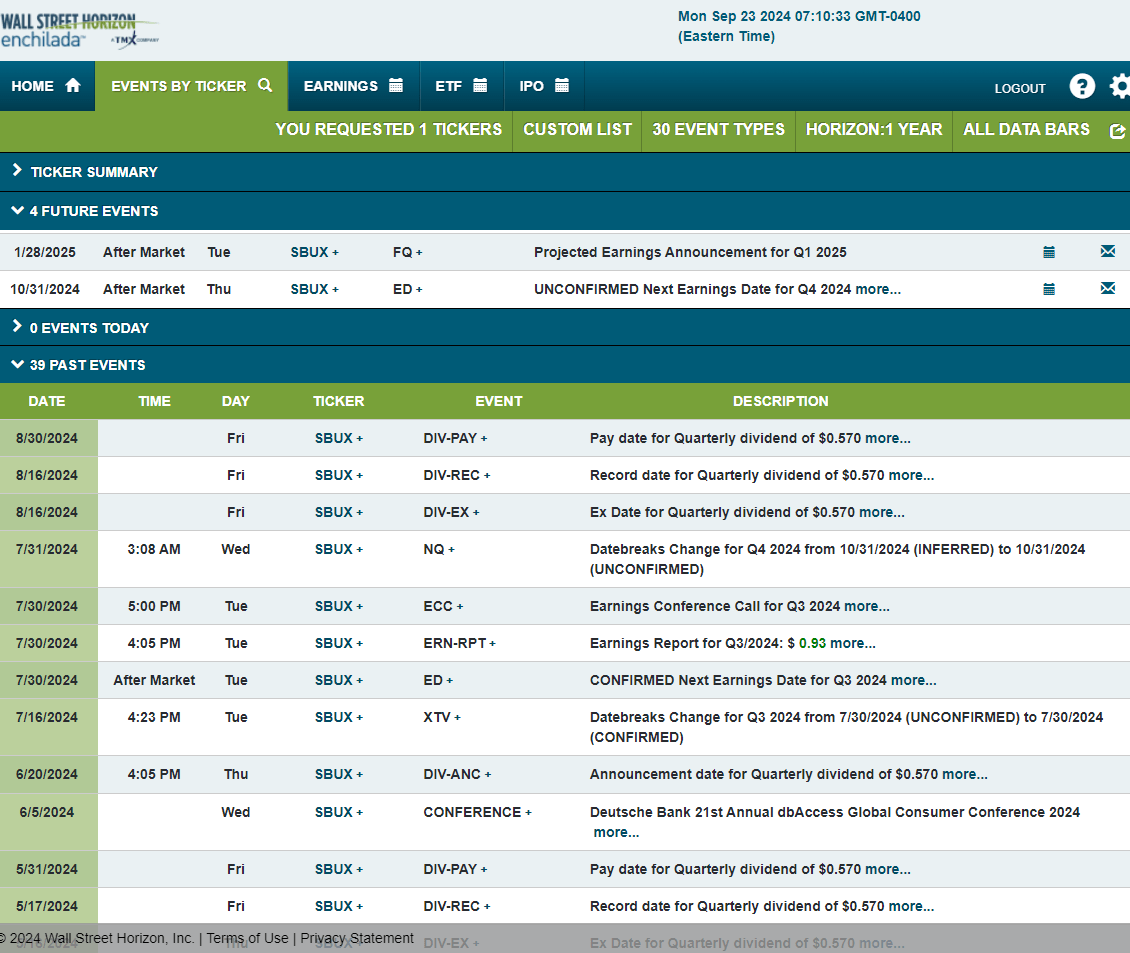Click the Earnings Report '0.93' EPS value

[812, 643]
